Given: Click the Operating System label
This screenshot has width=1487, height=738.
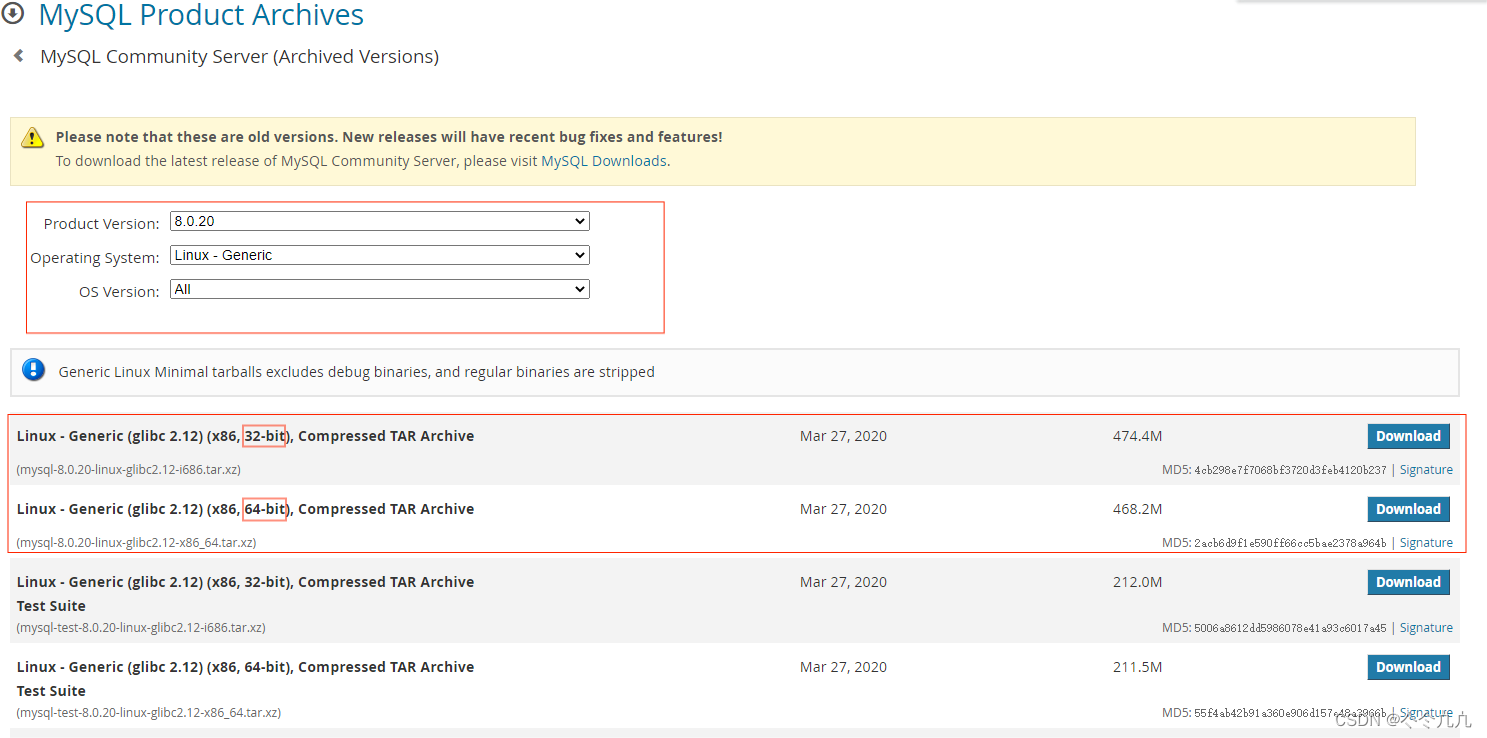Looking at the screenshot, I should 95,258.
